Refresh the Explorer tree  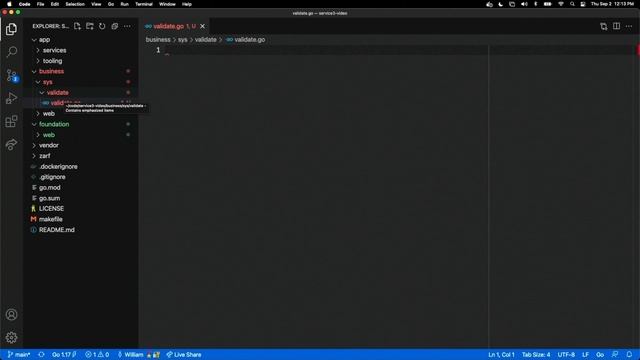[102, 26]
